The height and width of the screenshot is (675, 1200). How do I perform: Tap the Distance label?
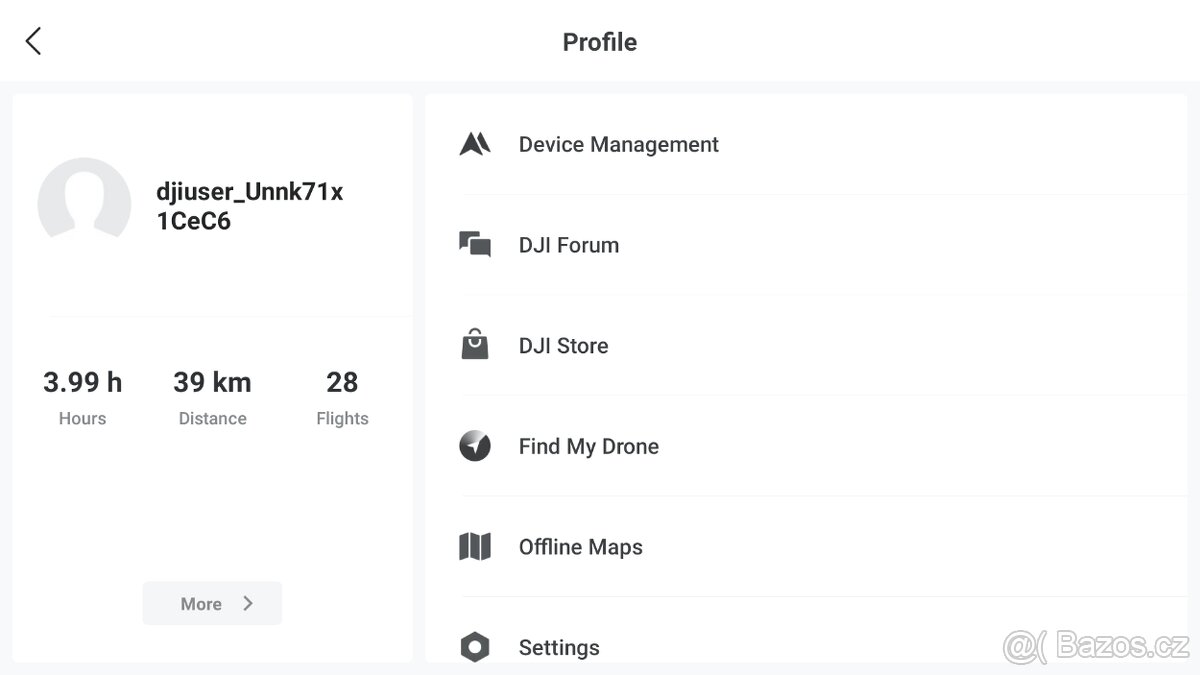click(x=212, y=419)
